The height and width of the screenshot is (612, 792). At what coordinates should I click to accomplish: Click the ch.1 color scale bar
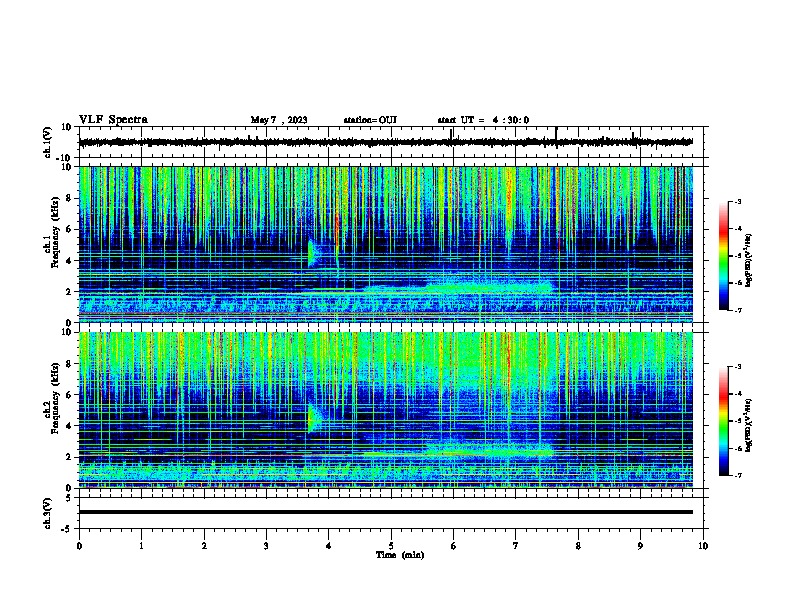coord(724,256)
